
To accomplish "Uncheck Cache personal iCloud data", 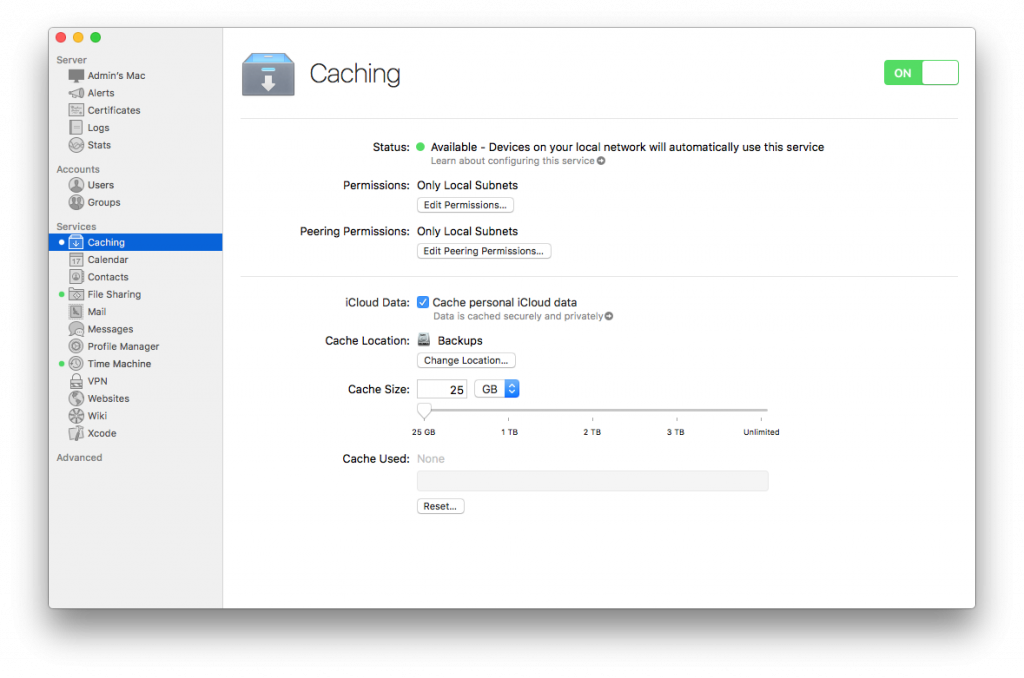I will coord(423,302).
